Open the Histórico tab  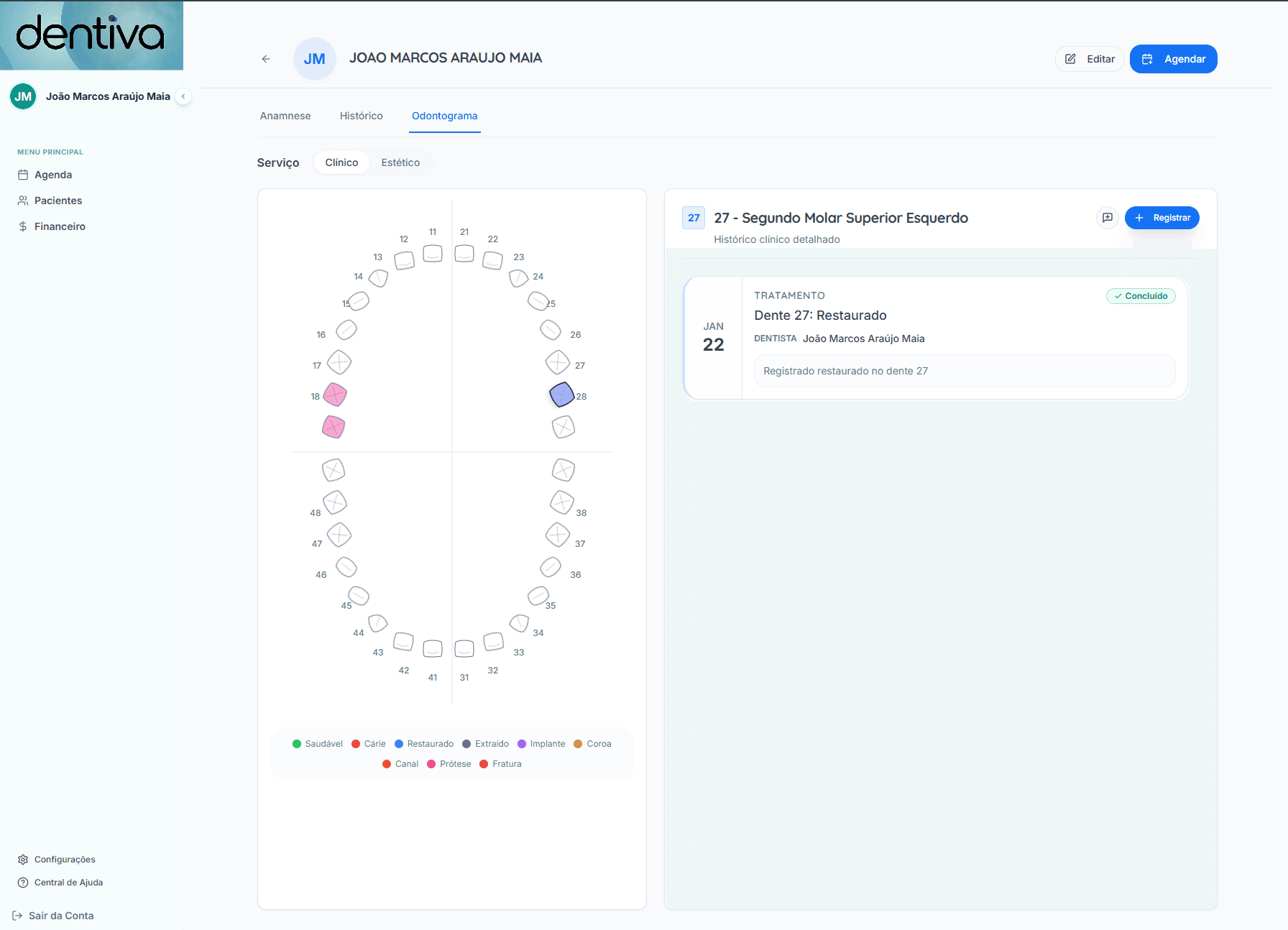point(361,116)
